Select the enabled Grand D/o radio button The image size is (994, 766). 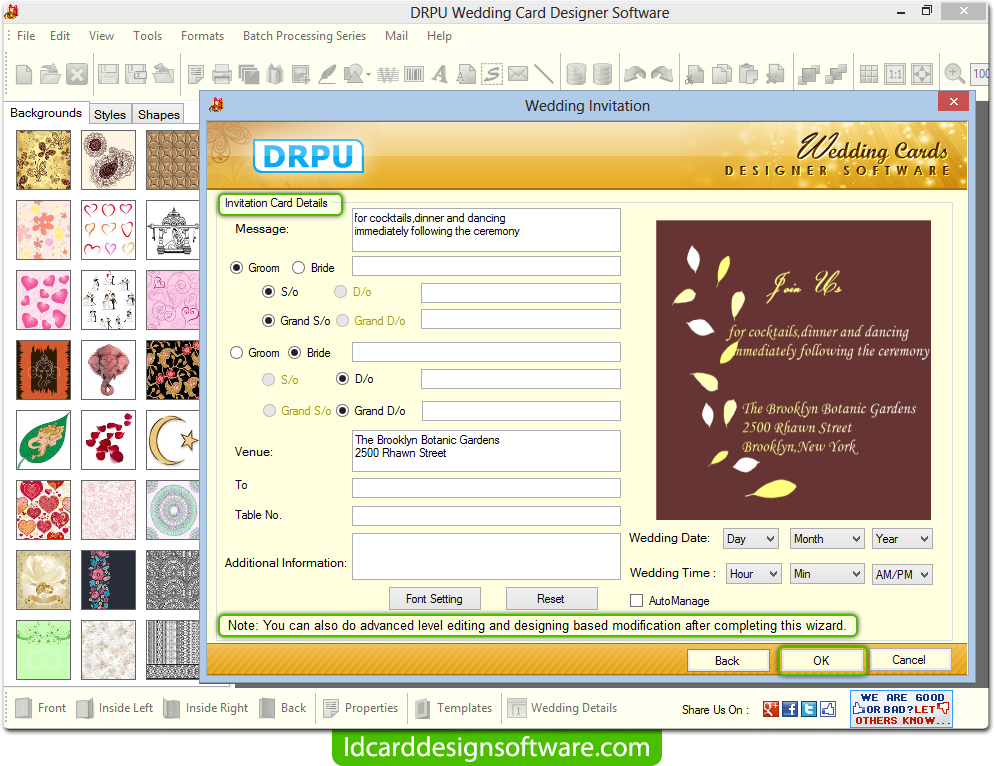point(342,411)
